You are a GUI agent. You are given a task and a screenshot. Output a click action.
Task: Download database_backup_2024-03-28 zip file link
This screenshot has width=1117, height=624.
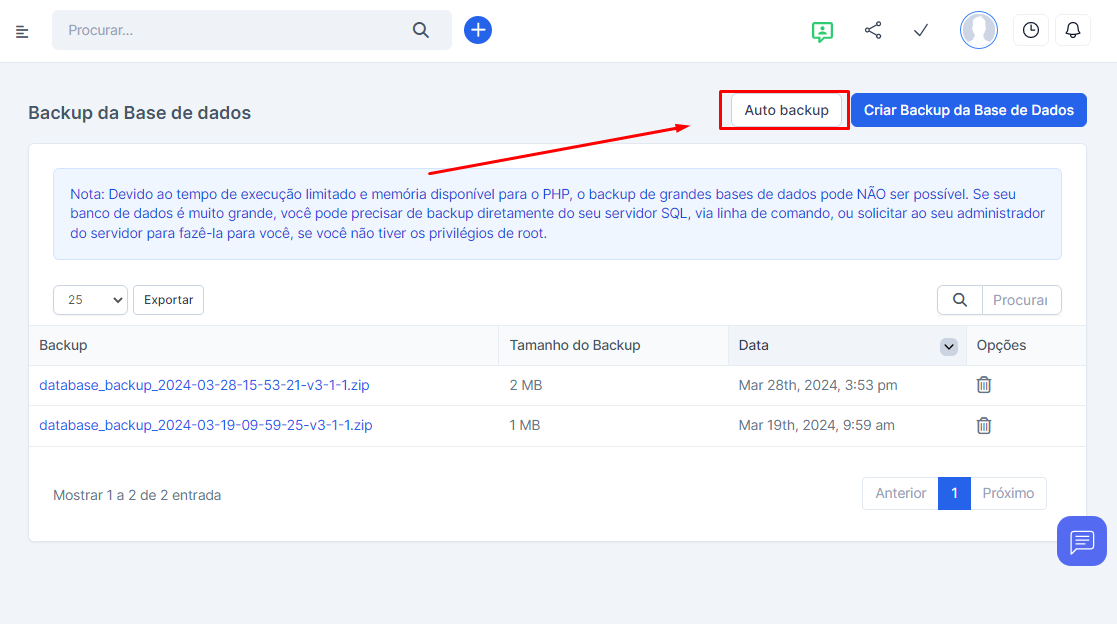click(x=205, y=385)
